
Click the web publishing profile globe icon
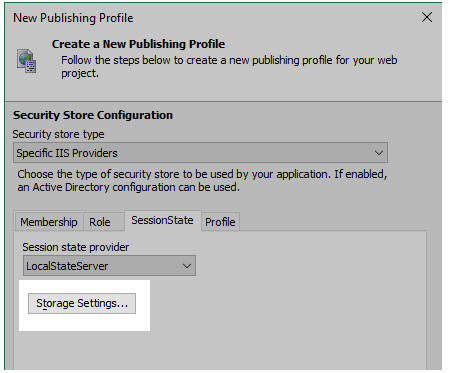(26, 61)
